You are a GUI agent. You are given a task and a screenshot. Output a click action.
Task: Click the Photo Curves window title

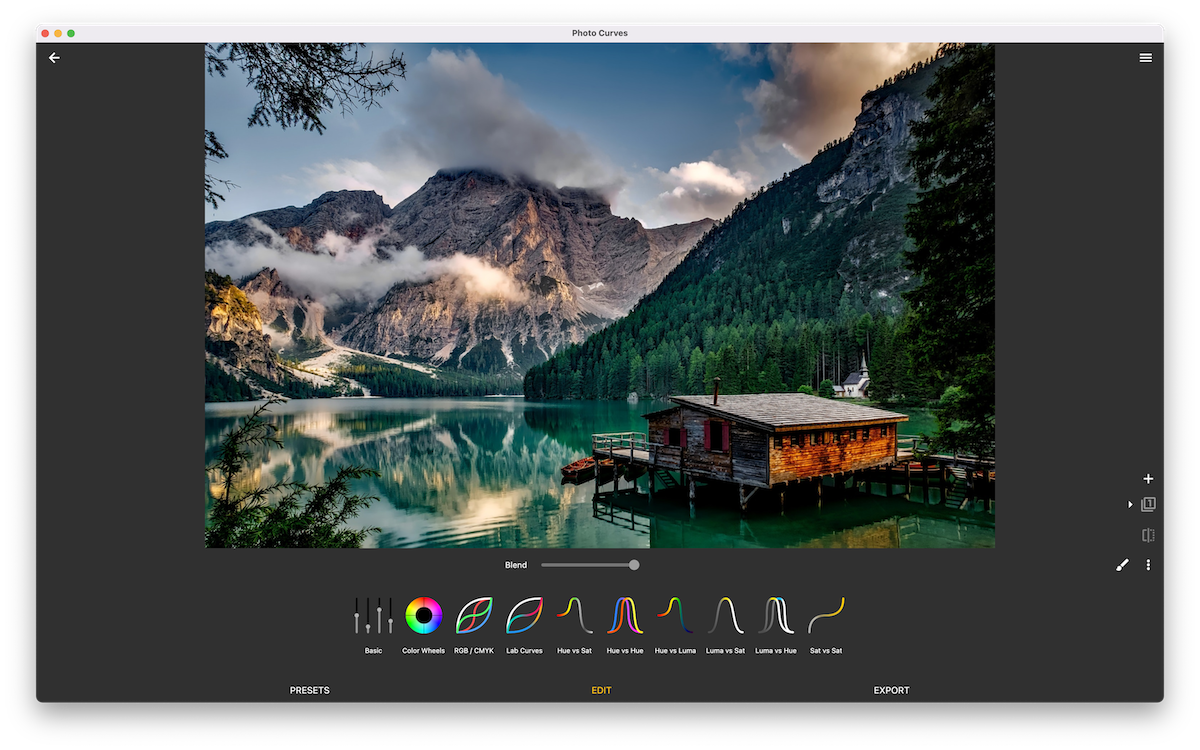tap(600, 33)
